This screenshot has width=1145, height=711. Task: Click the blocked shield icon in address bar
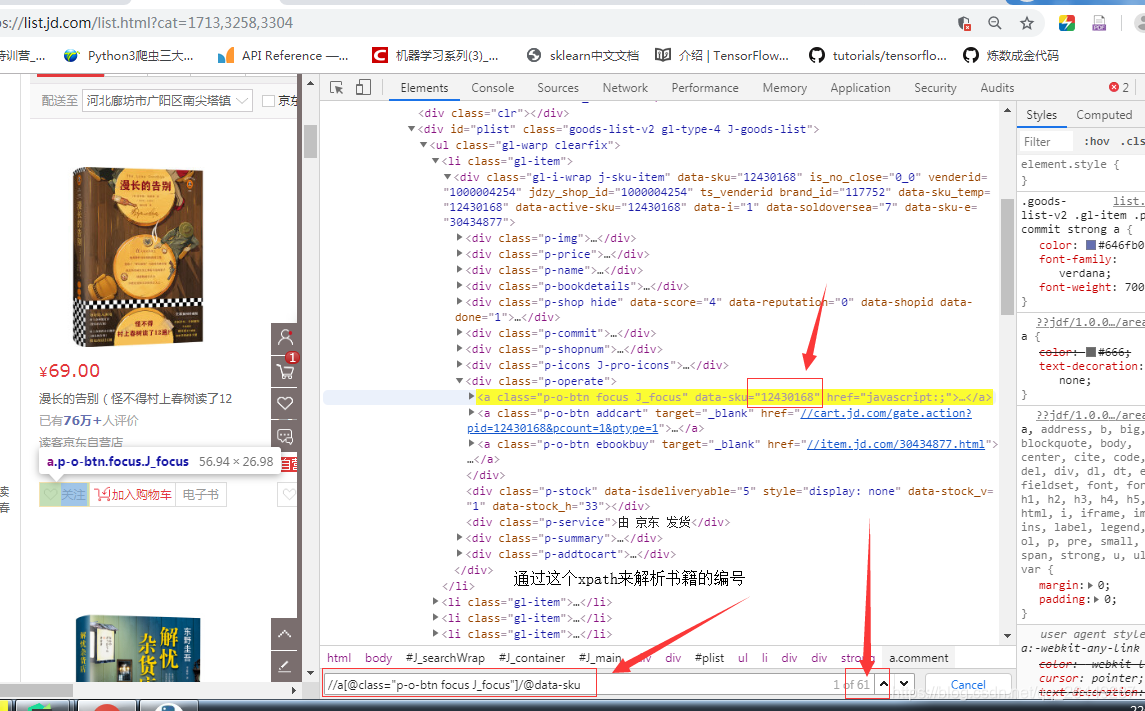coord(964,23)
